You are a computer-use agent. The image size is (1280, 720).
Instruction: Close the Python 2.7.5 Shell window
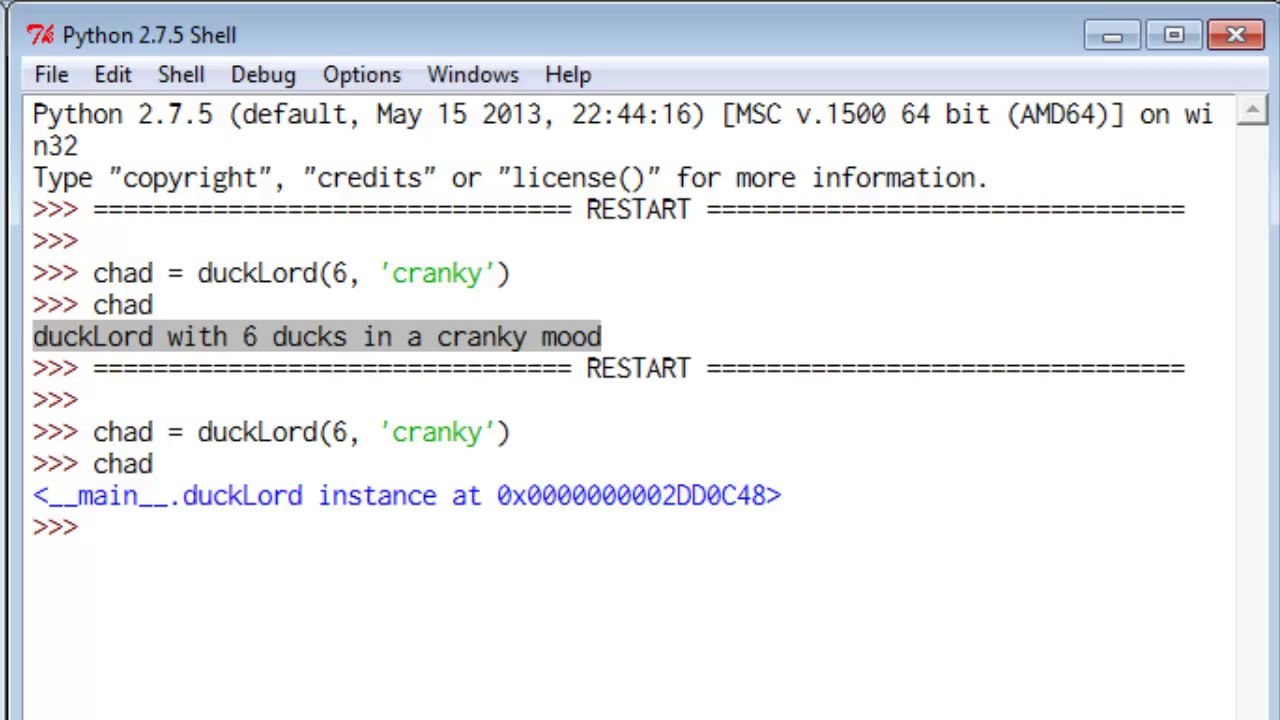pyautogui.click(x=1236, y=36)
